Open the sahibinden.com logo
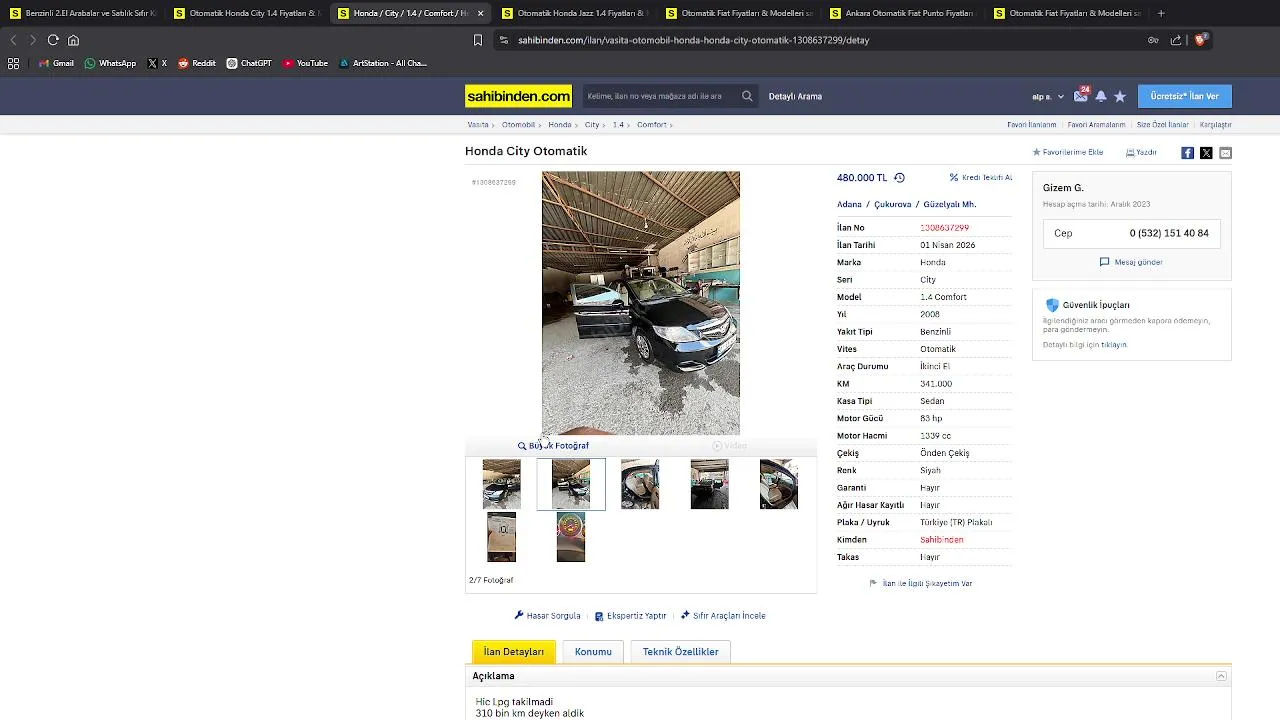 point(518,96)
